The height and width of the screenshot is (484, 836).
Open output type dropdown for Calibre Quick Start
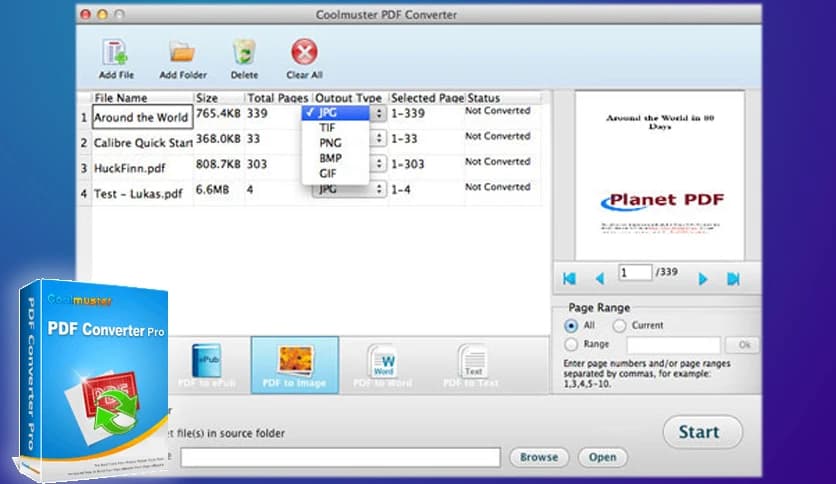pos(379,139)
